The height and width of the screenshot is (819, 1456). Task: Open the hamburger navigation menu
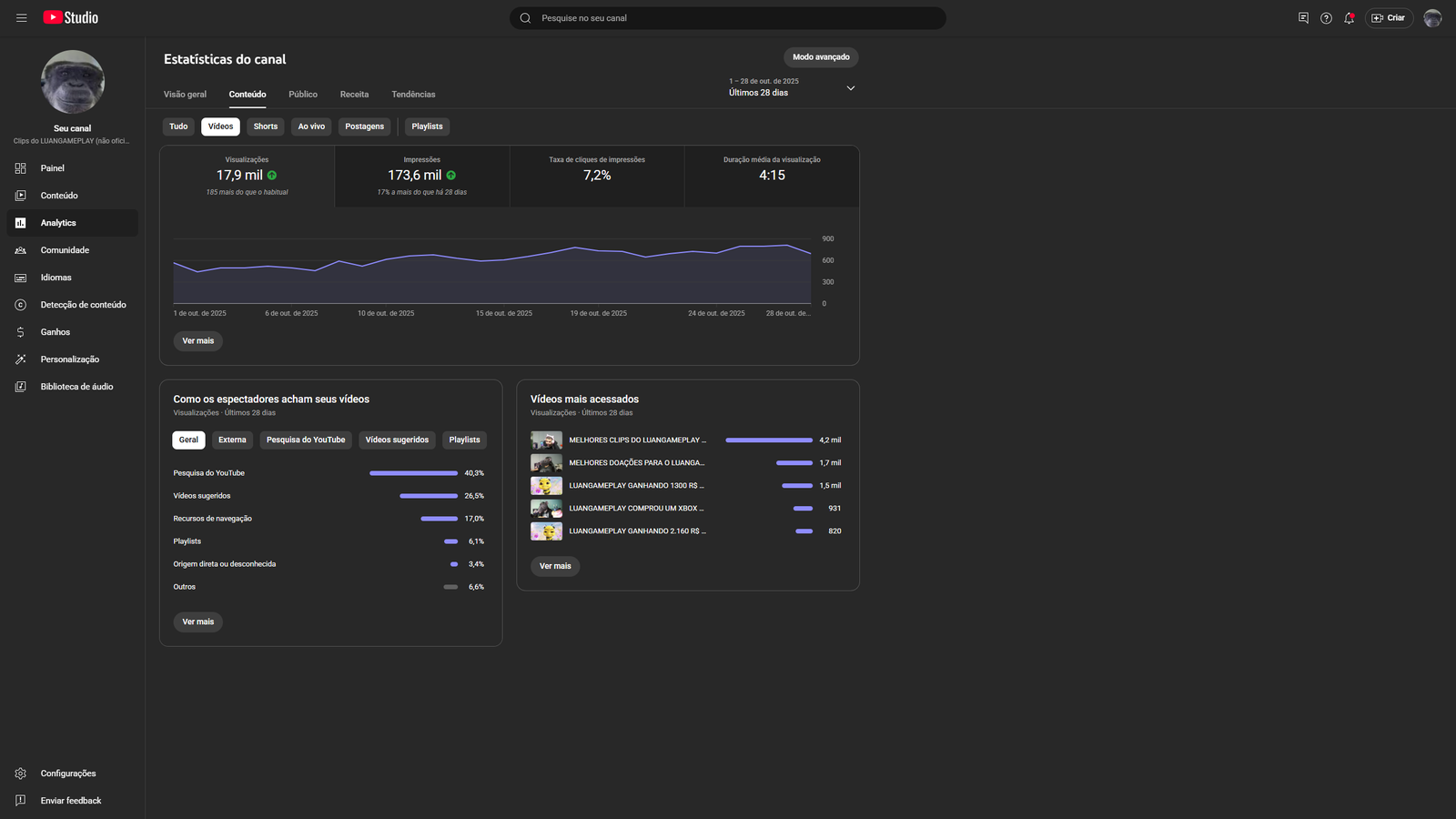point(22,18)
